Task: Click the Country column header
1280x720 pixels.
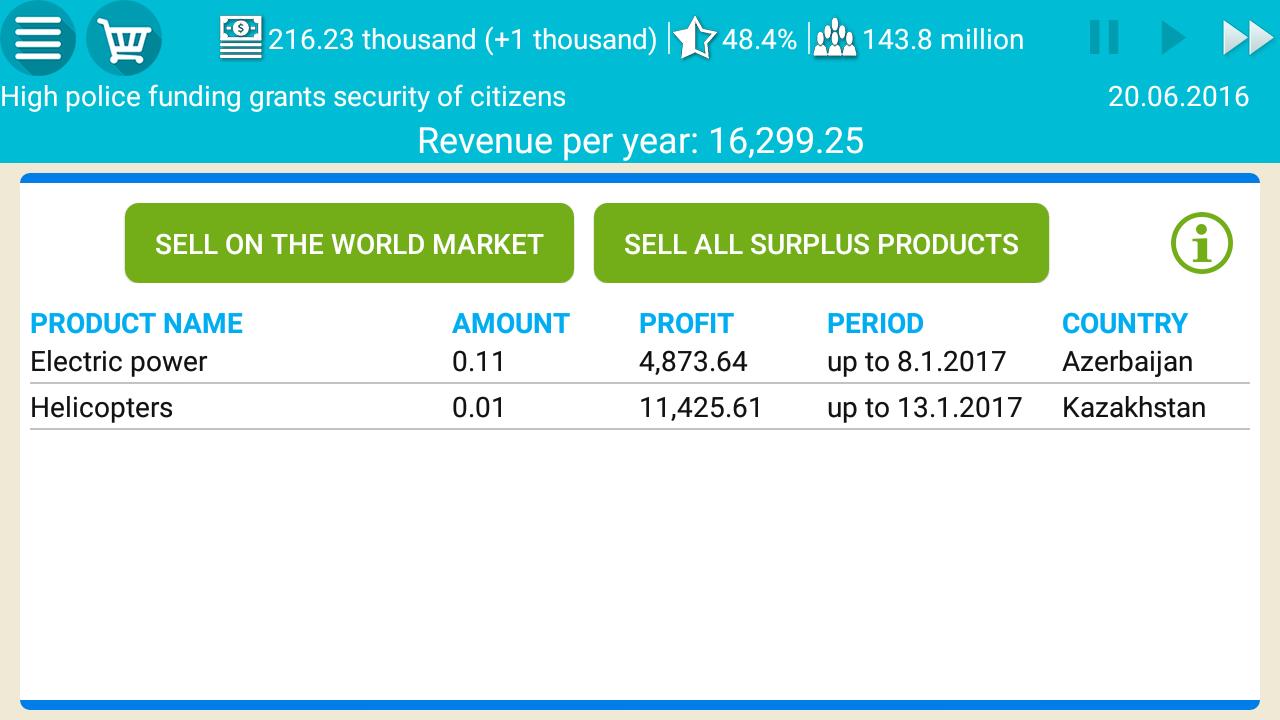Action: point(1124,323)
